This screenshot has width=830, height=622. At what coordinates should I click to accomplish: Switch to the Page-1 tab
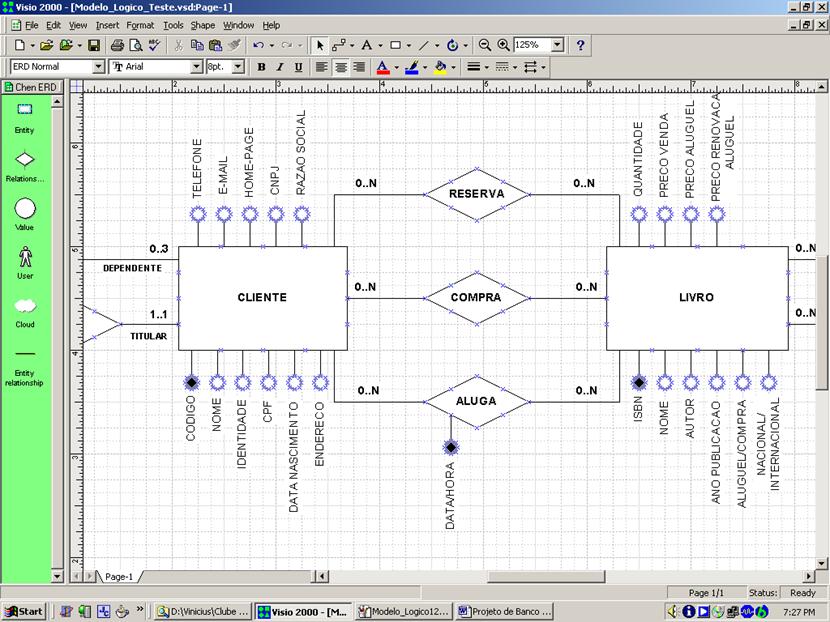point(118,577)
